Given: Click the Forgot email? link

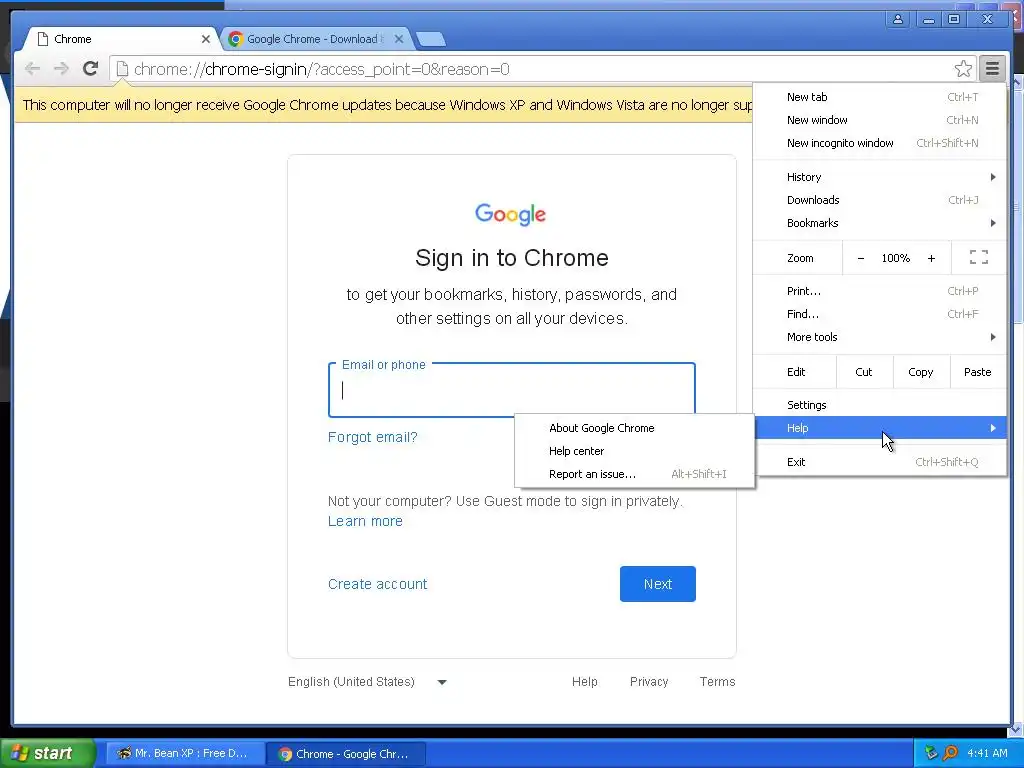Looking at the screenshot, I should 372,437.
